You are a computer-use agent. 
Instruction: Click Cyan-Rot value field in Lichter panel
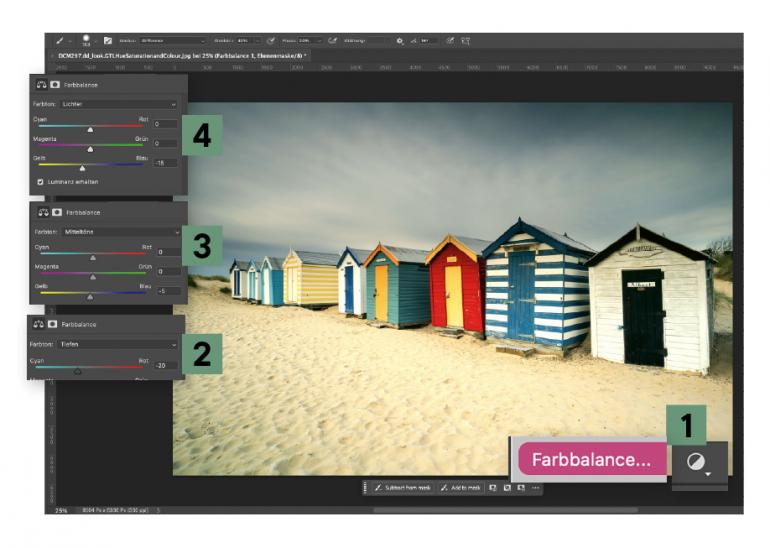coord(165,124)
